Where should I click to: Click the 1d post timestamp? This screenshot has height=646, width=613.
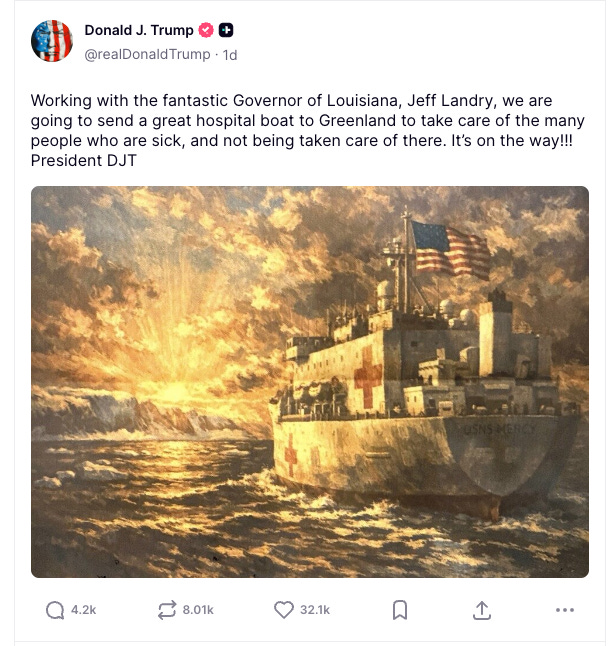(230, 55)
